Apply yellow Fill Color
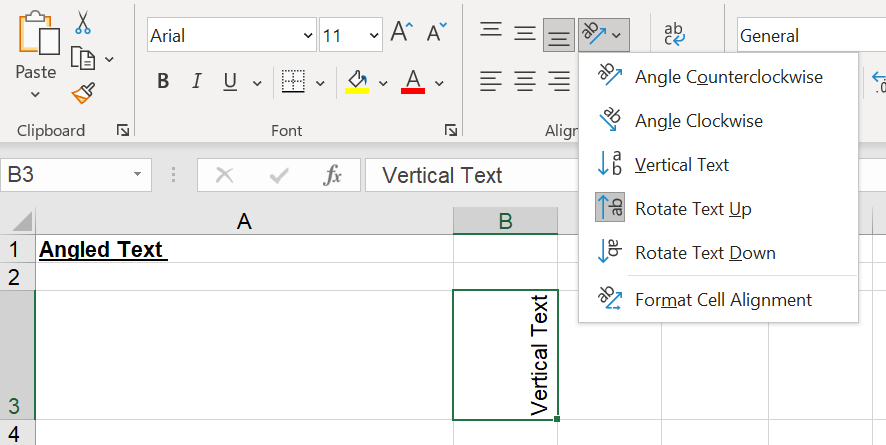The image size is (886, 445). pos(357,81)
